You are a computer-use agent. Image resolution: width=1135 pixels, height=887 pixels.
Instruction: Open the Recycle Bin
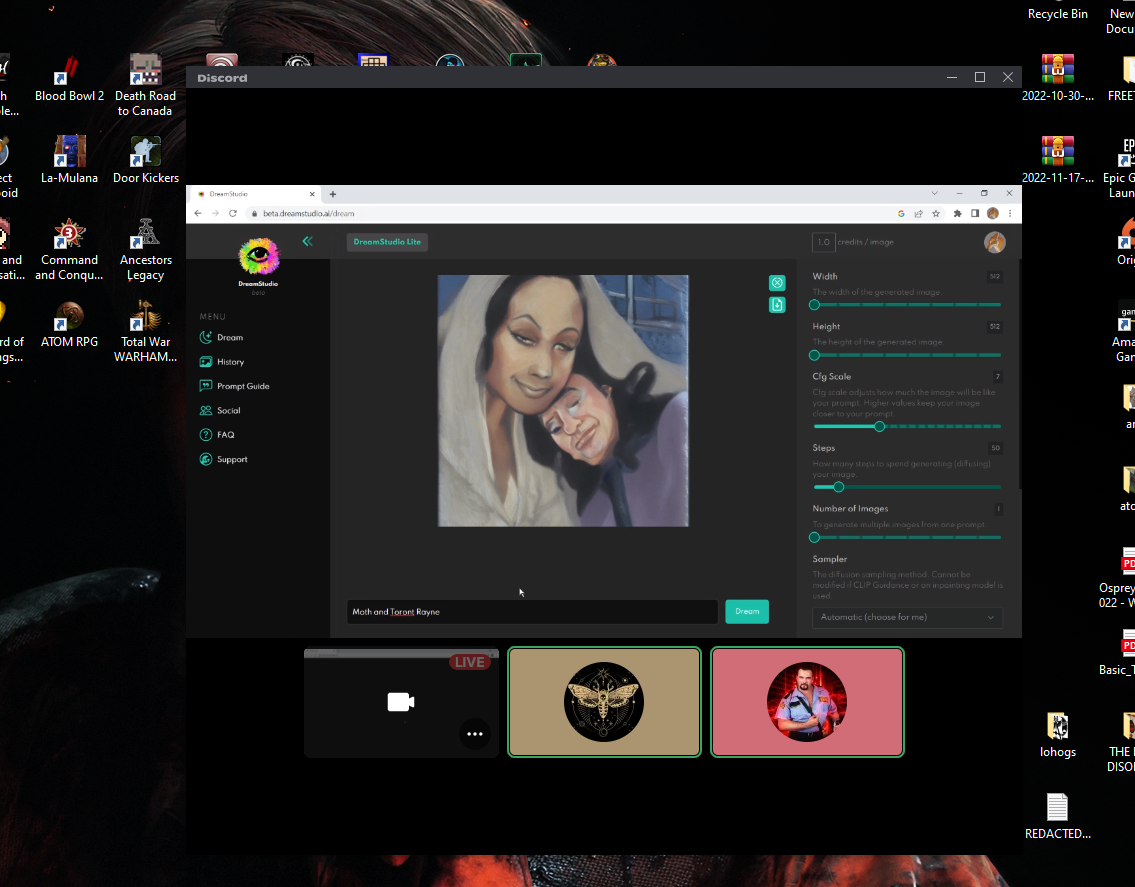coord(1058,13)
